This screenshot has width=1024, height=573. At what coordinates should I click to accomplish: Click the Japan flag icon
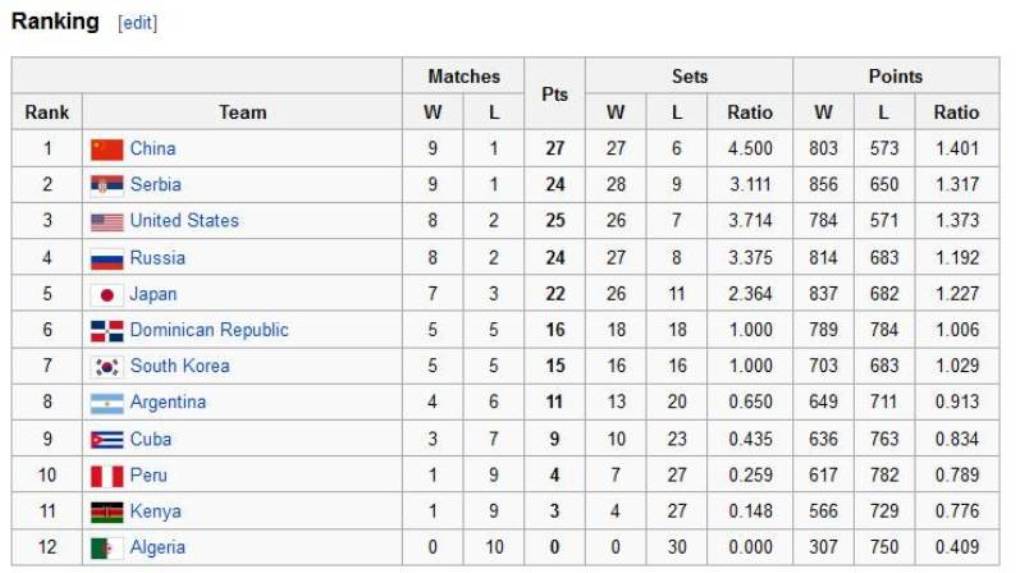pyautogui.click(x=106, y=295)
